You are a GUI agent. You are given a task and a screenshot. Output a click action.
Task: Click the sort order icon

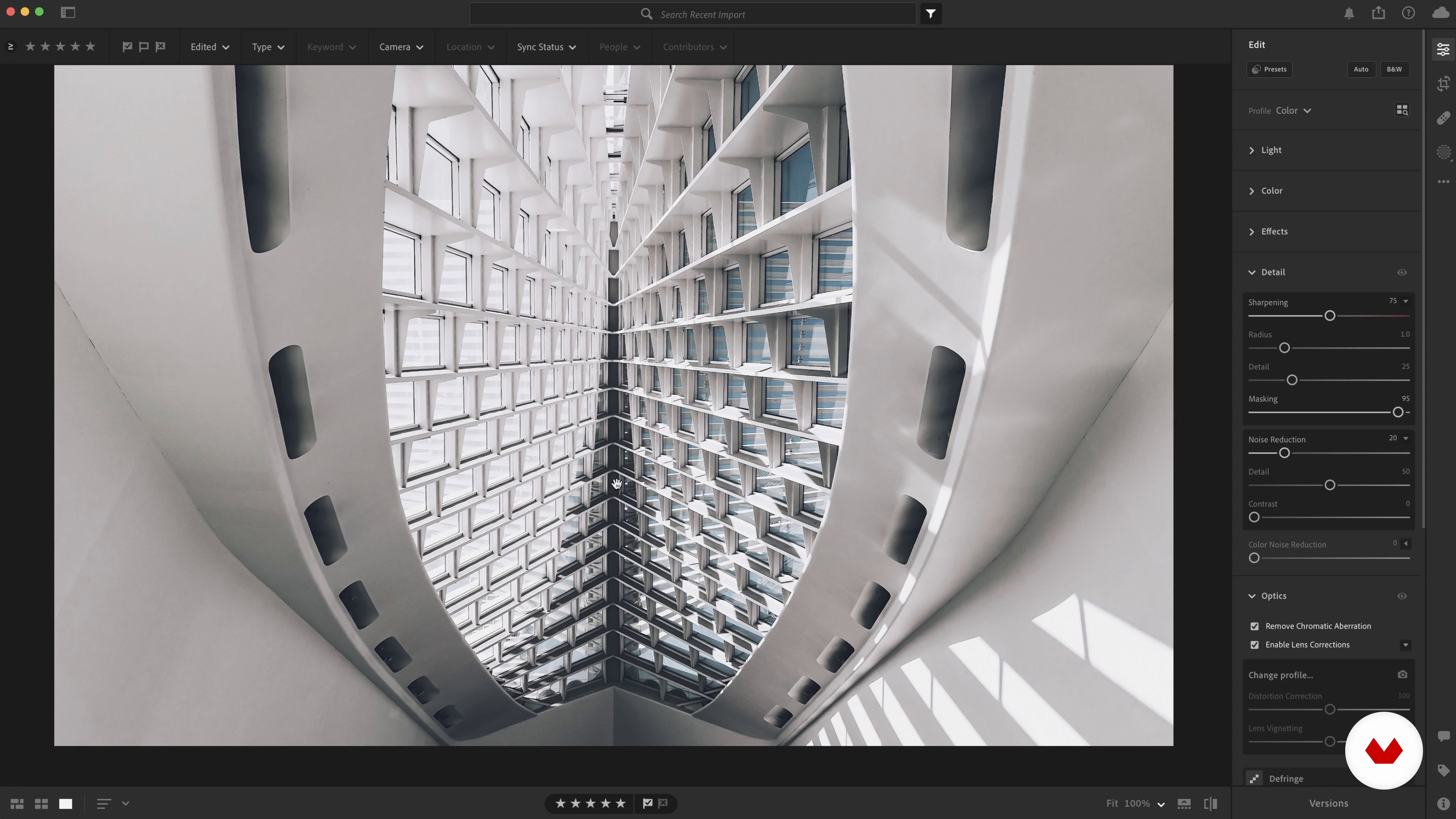[104, 804]
